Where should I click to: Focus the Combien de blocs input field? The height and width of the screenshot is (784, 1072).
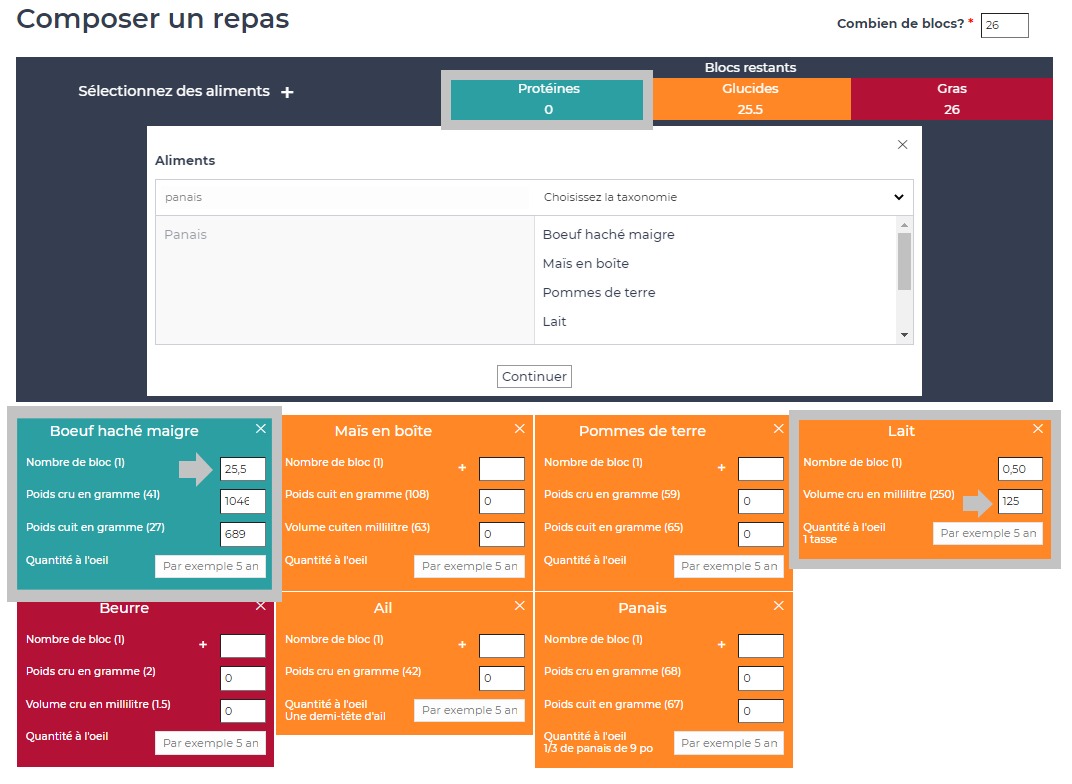pyautogui.click(x=1004, y=25)
